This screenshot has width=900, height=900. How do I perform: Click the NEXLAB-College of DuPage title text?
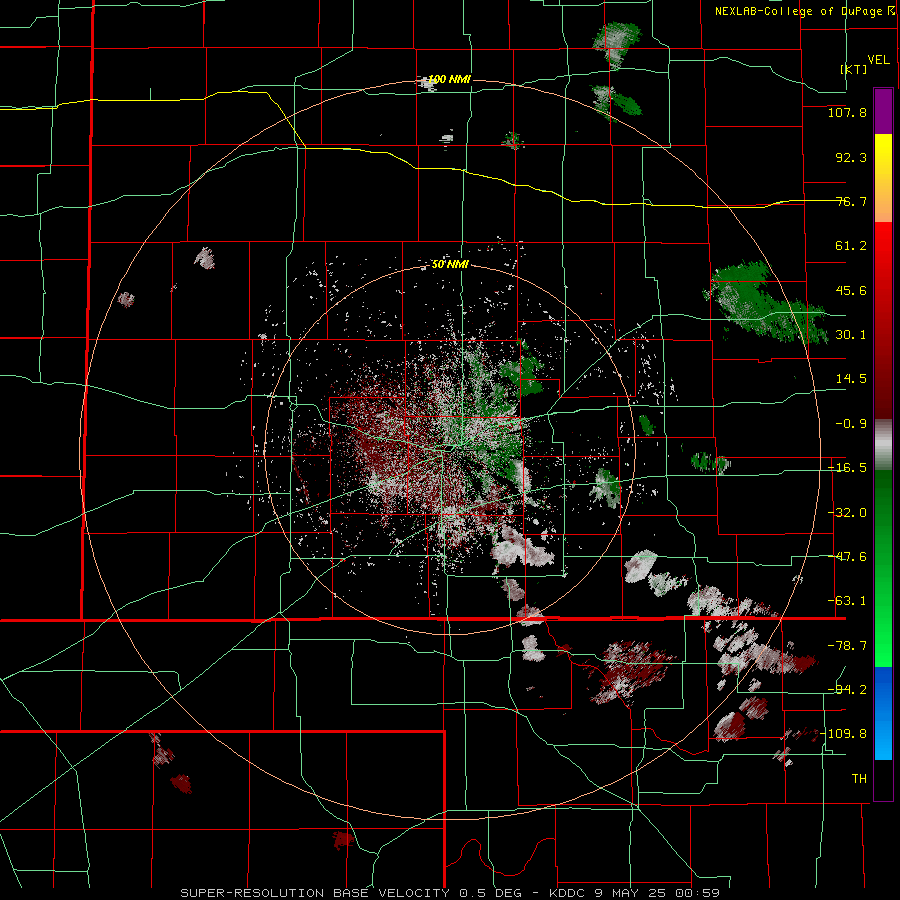click(799, 11)
